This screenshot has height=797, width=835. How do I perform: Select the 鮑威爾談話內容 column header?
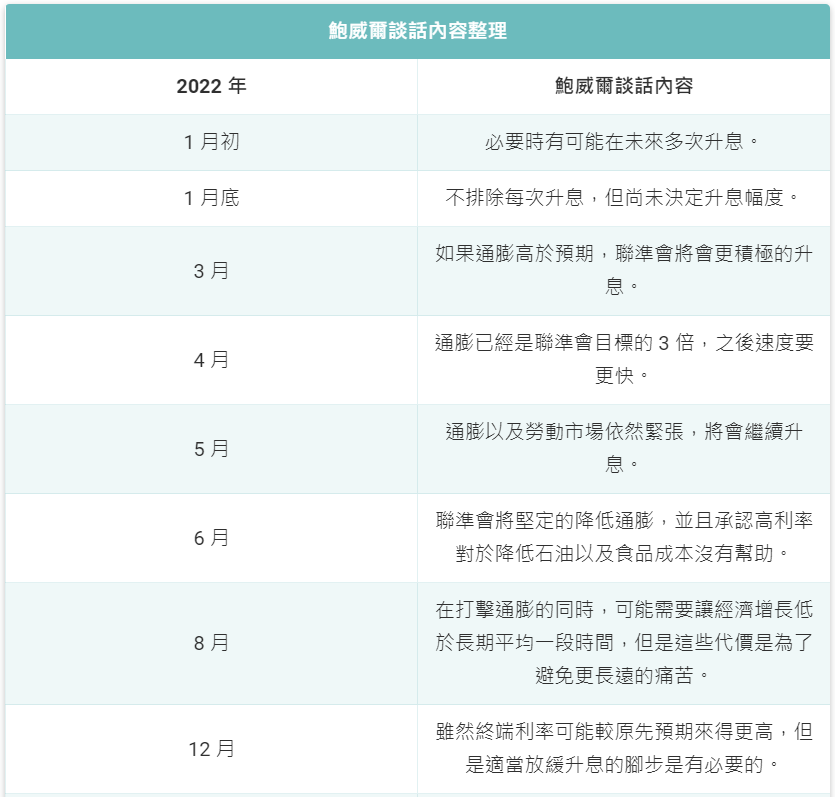[624, 86]
